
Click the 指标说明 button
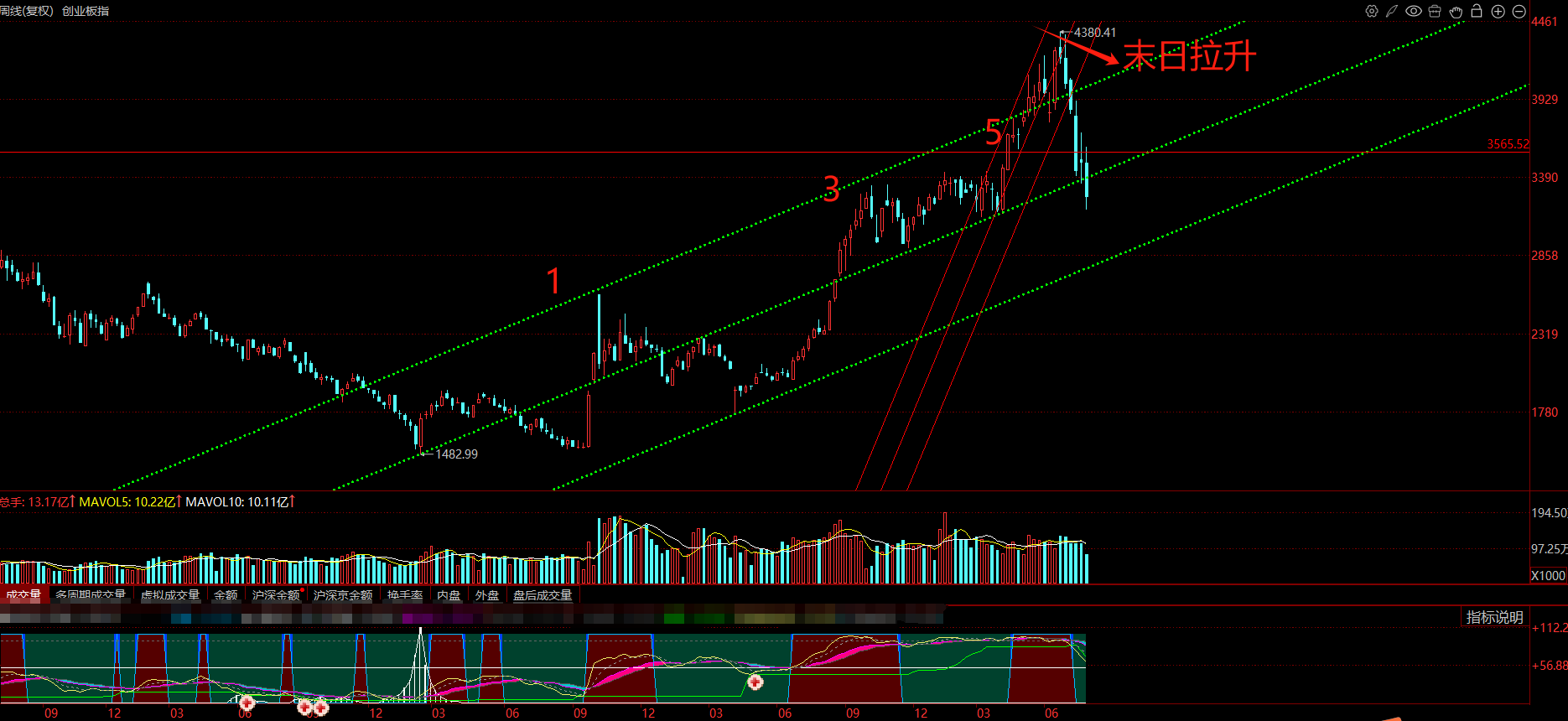[x=1494, y=617]
